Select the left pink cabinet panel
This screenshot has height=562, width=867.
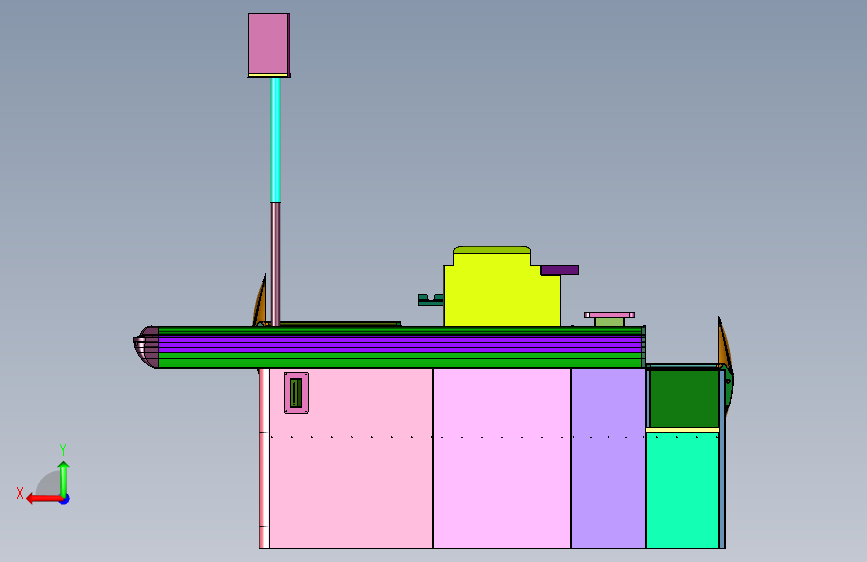tap(351, 459)
